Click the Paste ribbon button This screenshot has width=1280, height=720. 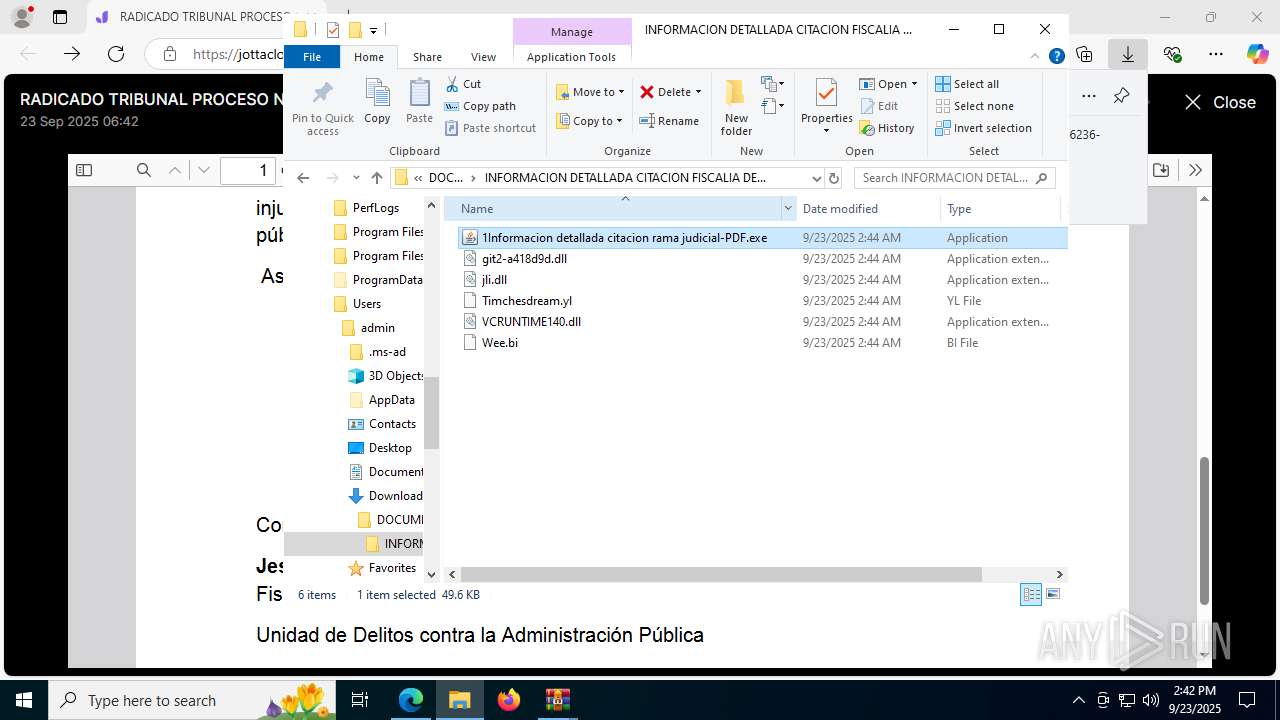(419, 101)
